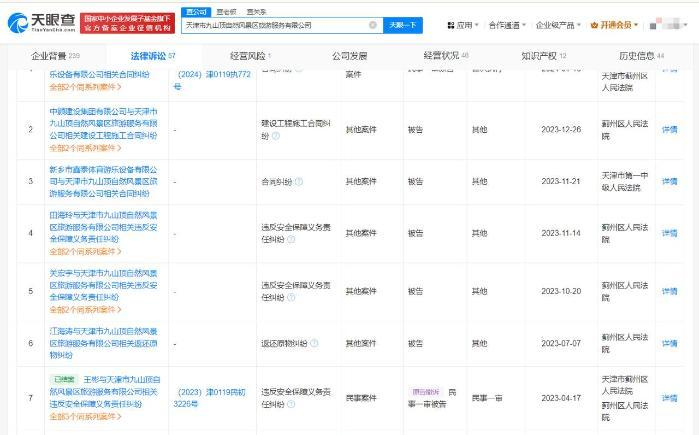This screenshot has width=699, height=435.
Task: Click the company name search input field
Action: coord(276,25)
